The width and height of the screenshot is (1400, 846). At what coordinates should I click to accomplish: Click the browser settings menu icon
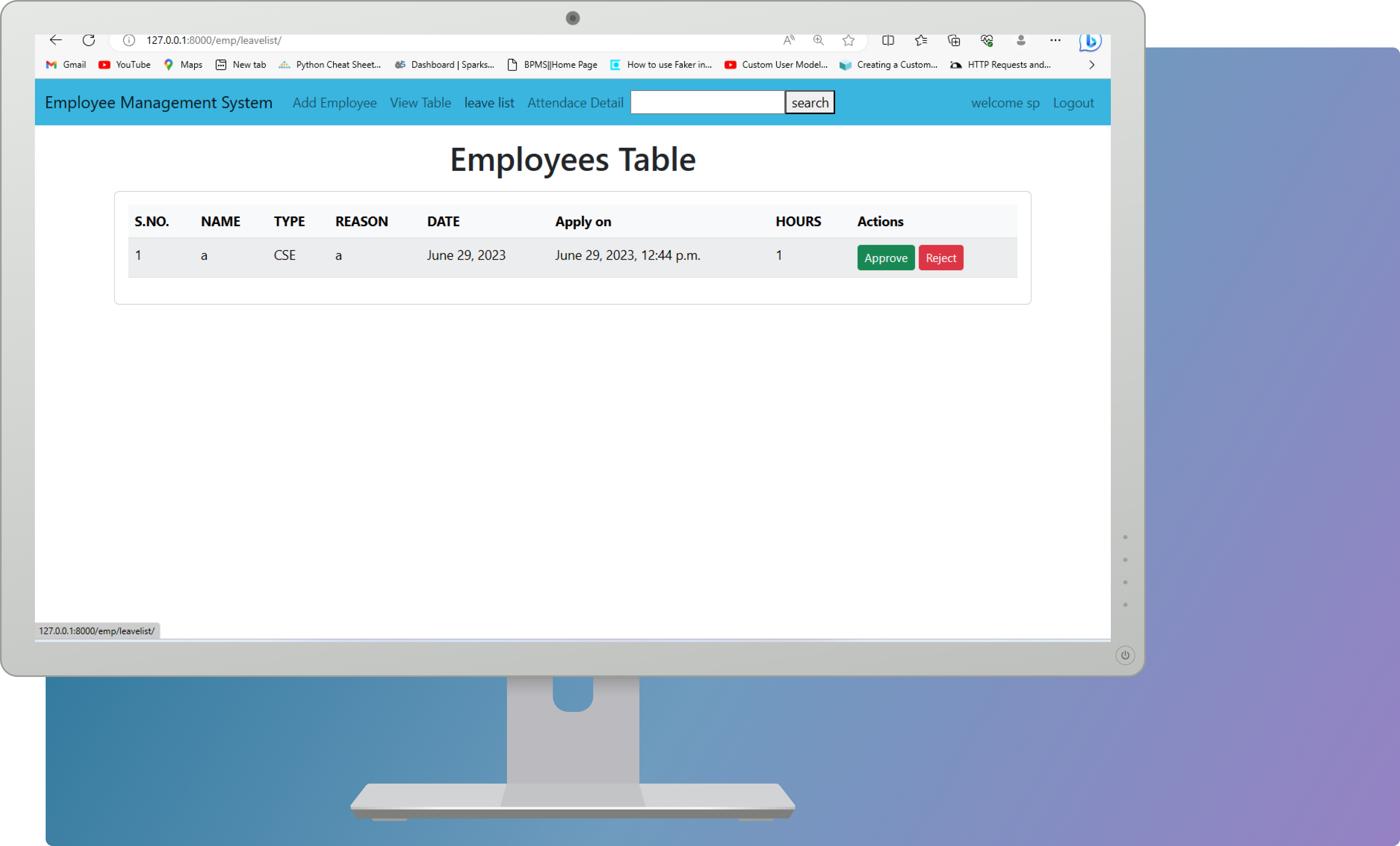pos(1055,40)
